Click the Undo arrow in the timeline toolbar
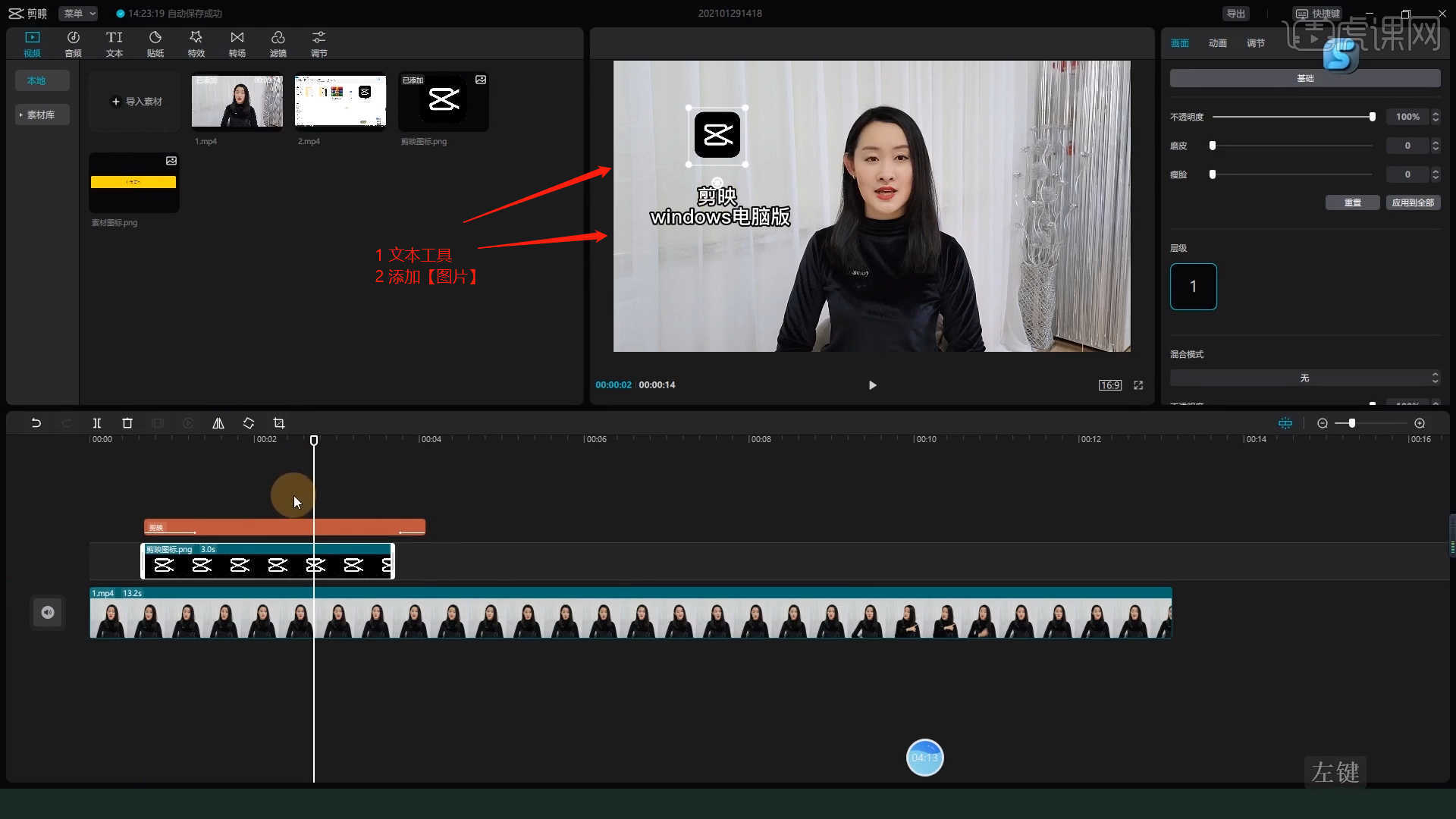Screen dimensions: 1456x819 point(36,423)
